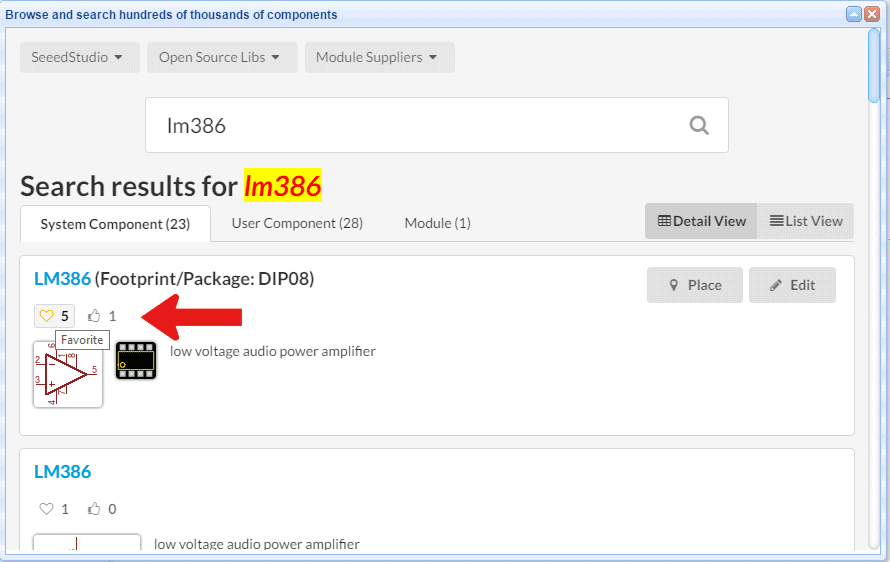Click thumbs-up on second LM386 result
The width and height of the screenshot is (890, 562).
94,509
